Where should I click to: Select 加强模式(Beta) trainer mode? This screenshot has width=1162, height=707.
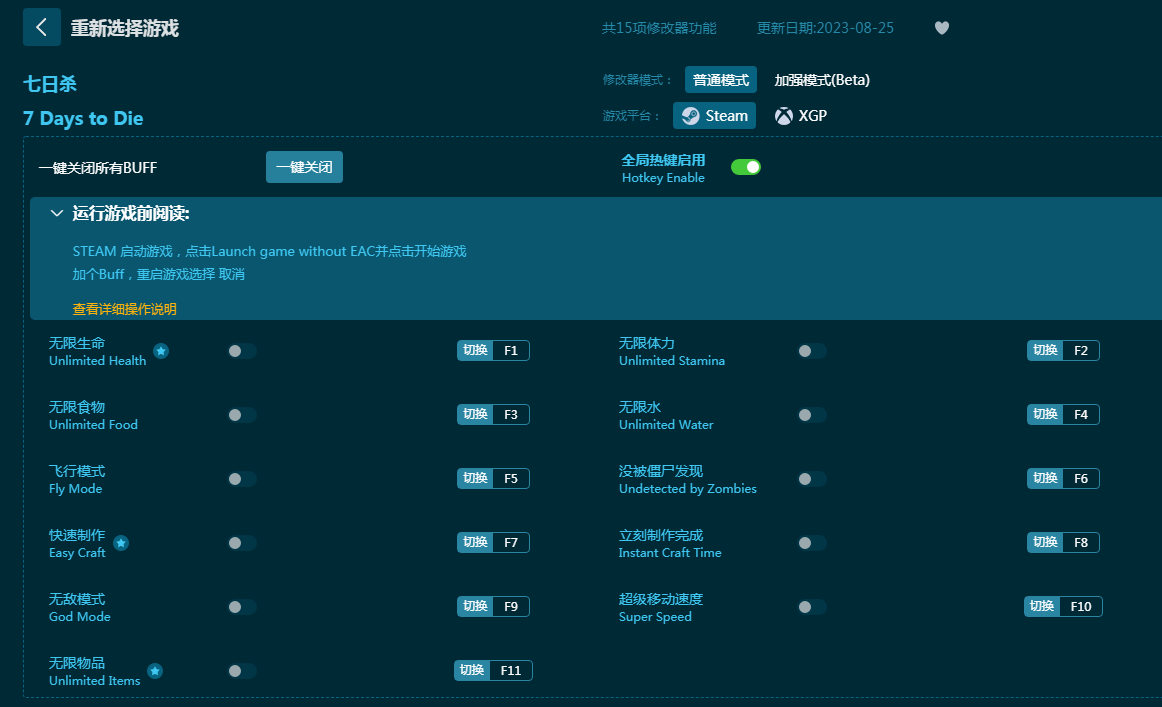(x=822, y=80)
